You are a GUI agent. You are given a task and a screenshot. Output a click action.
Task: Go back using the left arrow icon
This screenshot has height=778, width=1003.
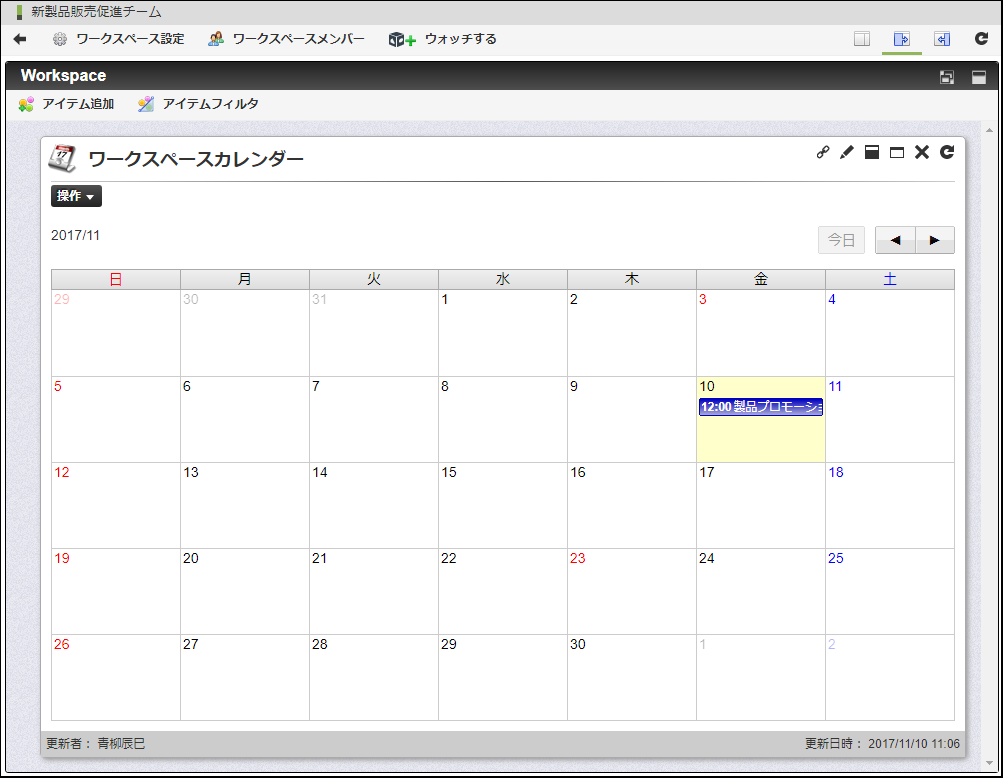[20, 39]
